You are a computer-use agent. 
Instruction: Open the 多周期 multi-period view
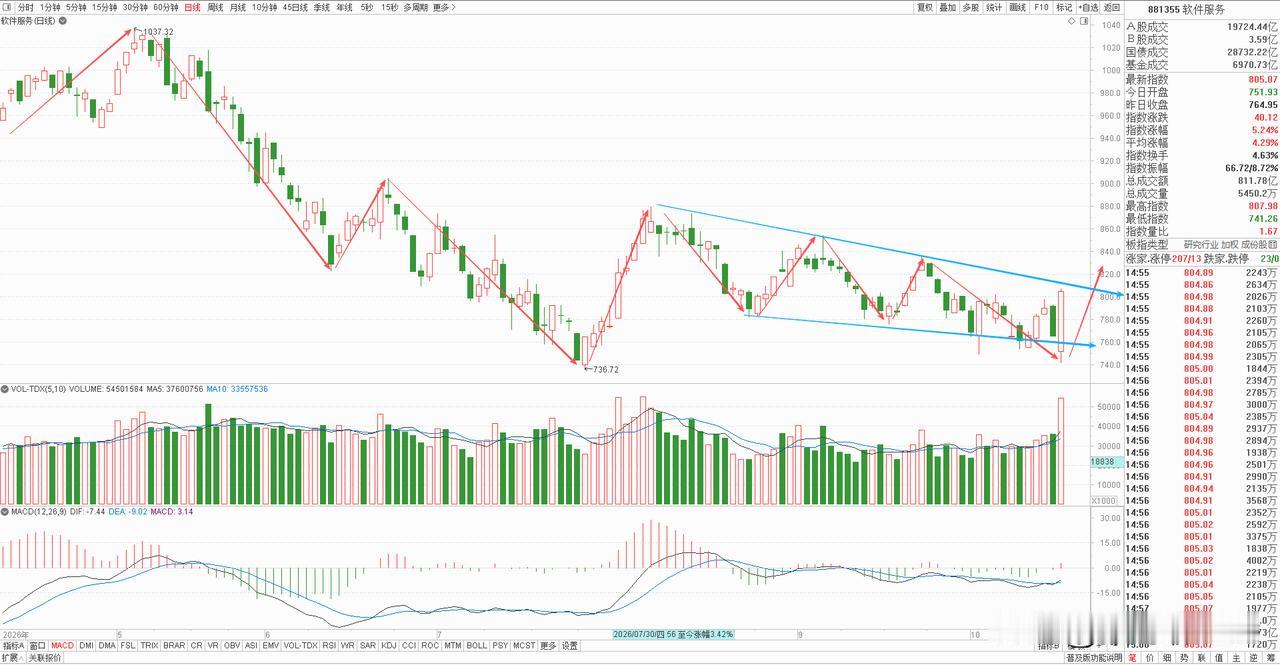[x=416, y=7]
